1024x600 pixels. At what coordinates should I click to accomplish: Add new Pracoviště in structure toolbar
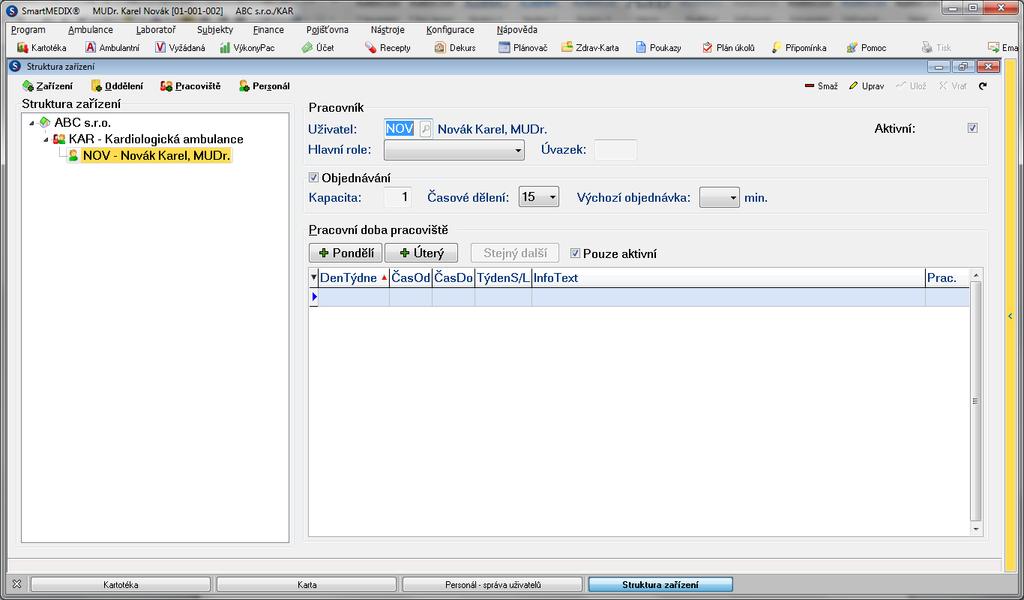[x=191, y=86]
